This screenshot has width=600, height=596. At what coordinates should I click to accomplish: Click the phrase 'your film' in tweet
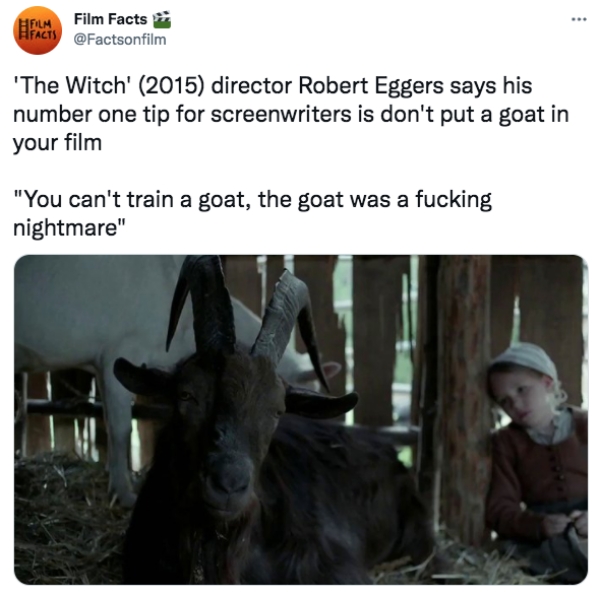(57, 143)
